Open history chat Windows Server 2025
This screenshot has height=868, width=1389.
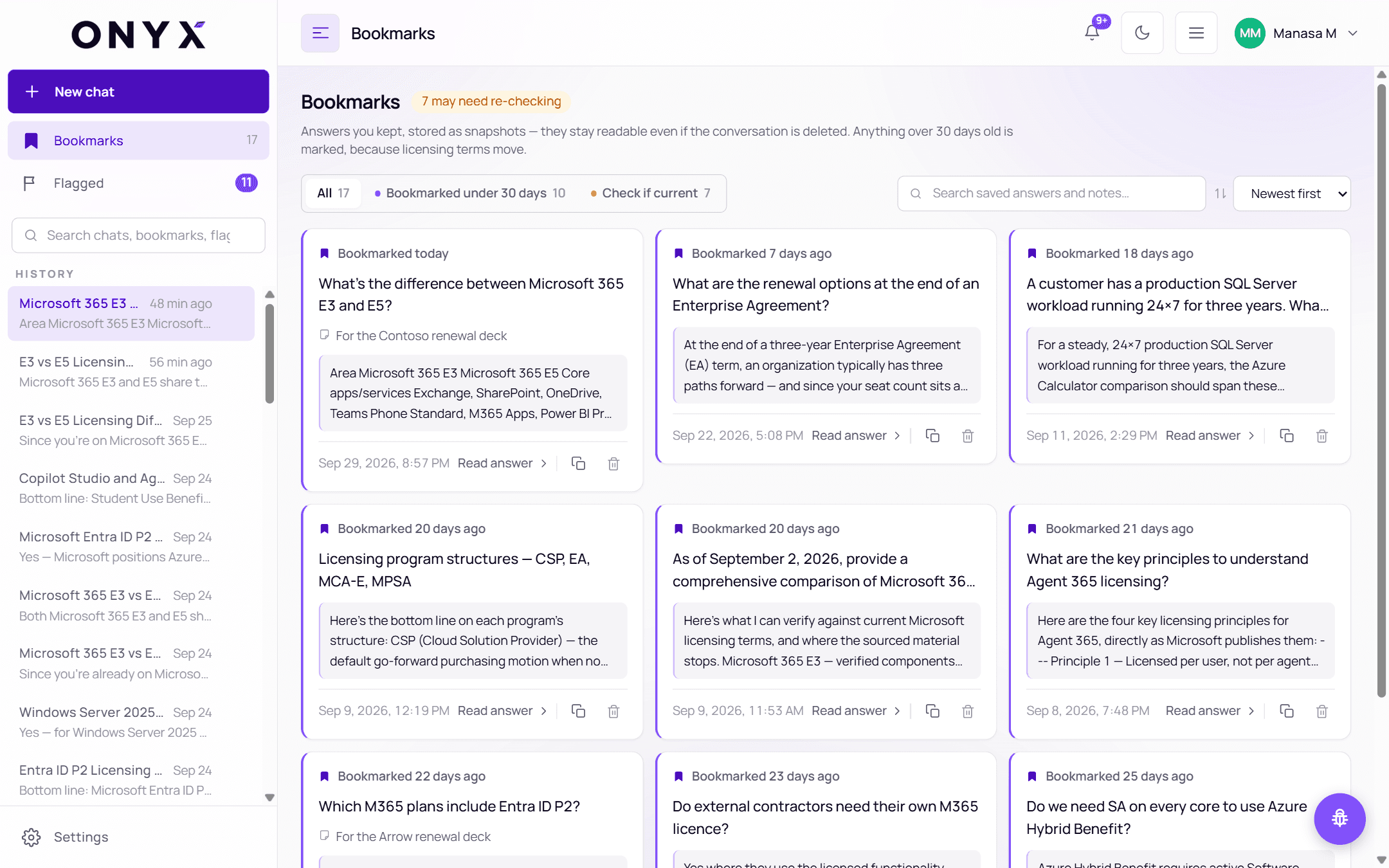coord(131,722)
